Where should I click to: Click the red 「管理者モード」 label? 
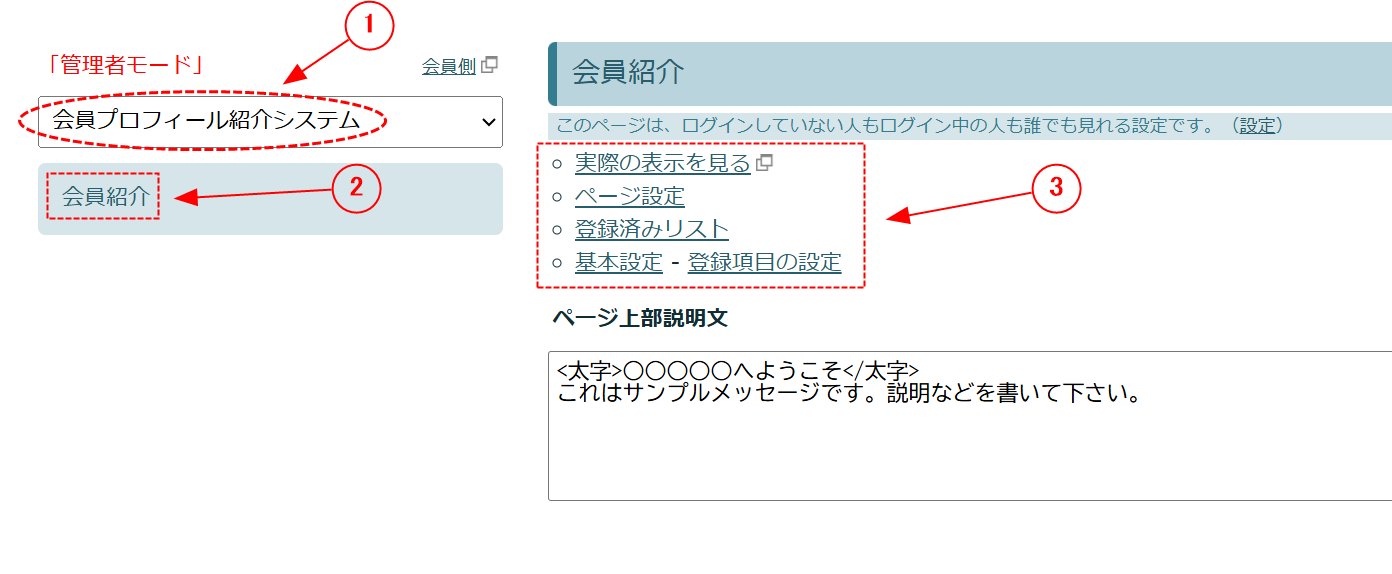click(x=126, y=66)
